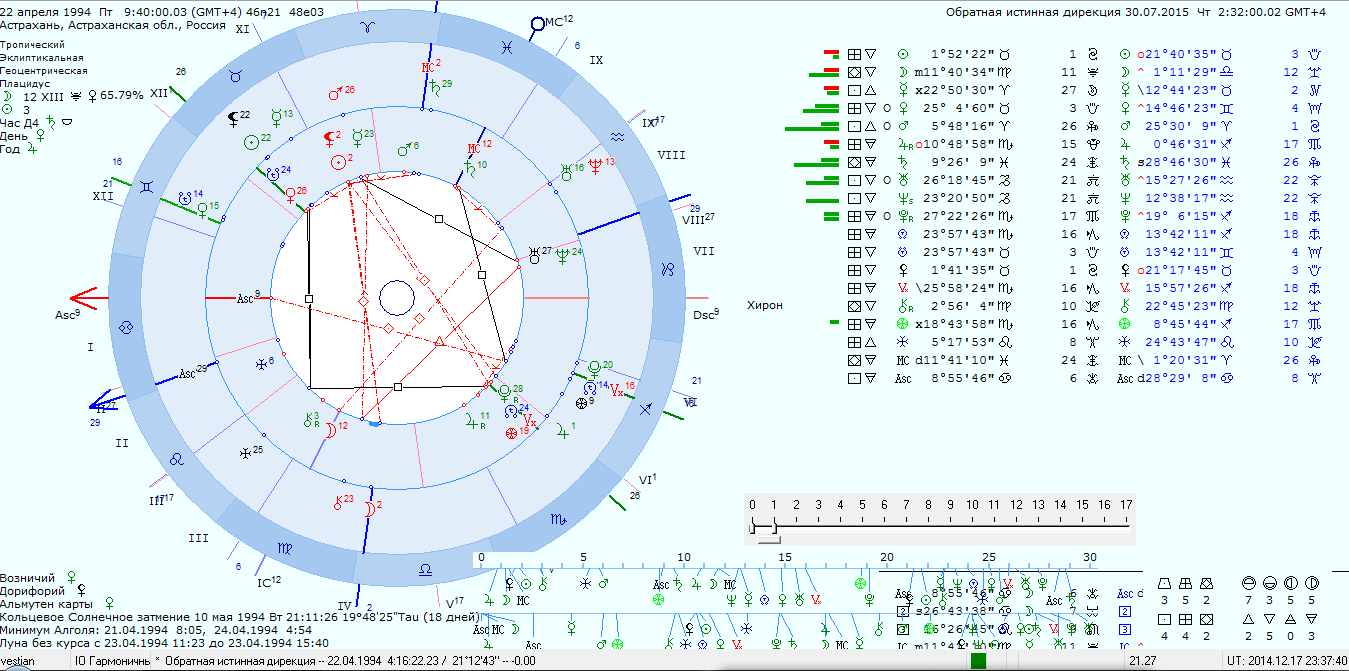The image size is (1349, 671).
Task: Select the Gemini sign on the zodiac ring
Action: pyautogui.click(x=147, y=187)
